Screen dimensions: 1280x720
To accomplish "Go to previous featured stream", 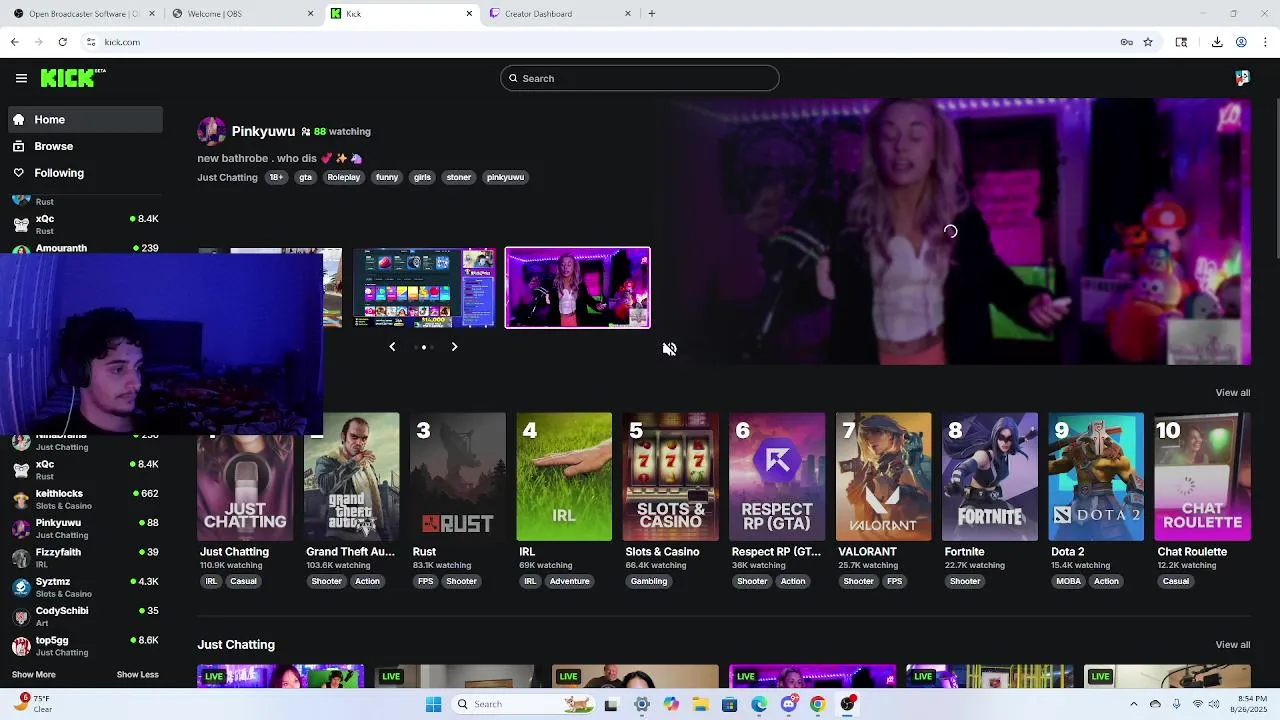I will 392,347.
